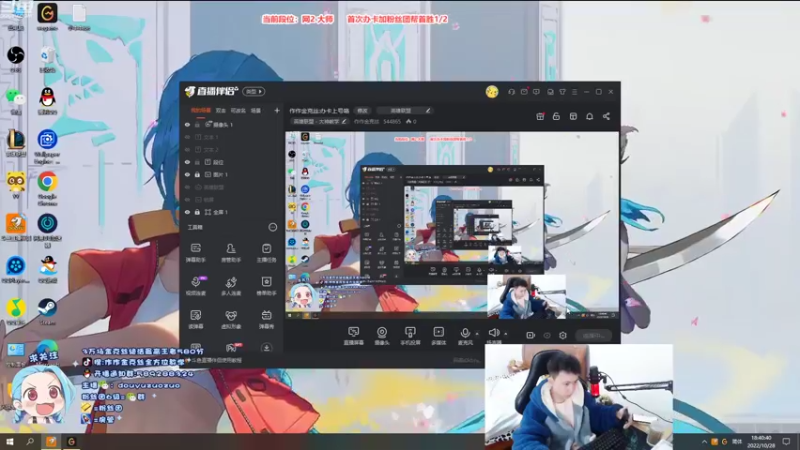Open the skin shirt icon in the title bar

(562, 92)
